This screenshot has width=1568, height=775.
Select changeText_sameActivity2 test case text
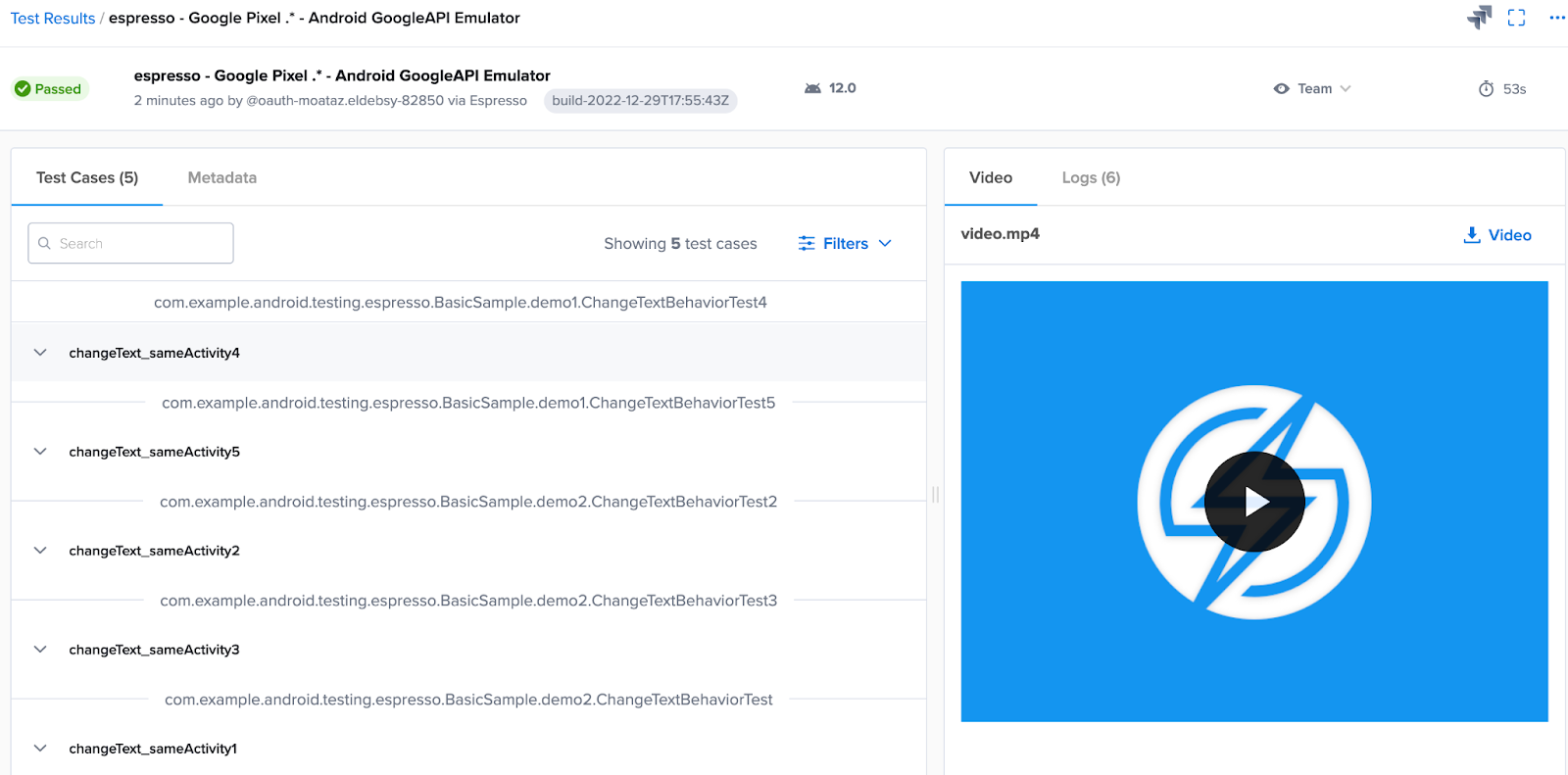point(154,551)
